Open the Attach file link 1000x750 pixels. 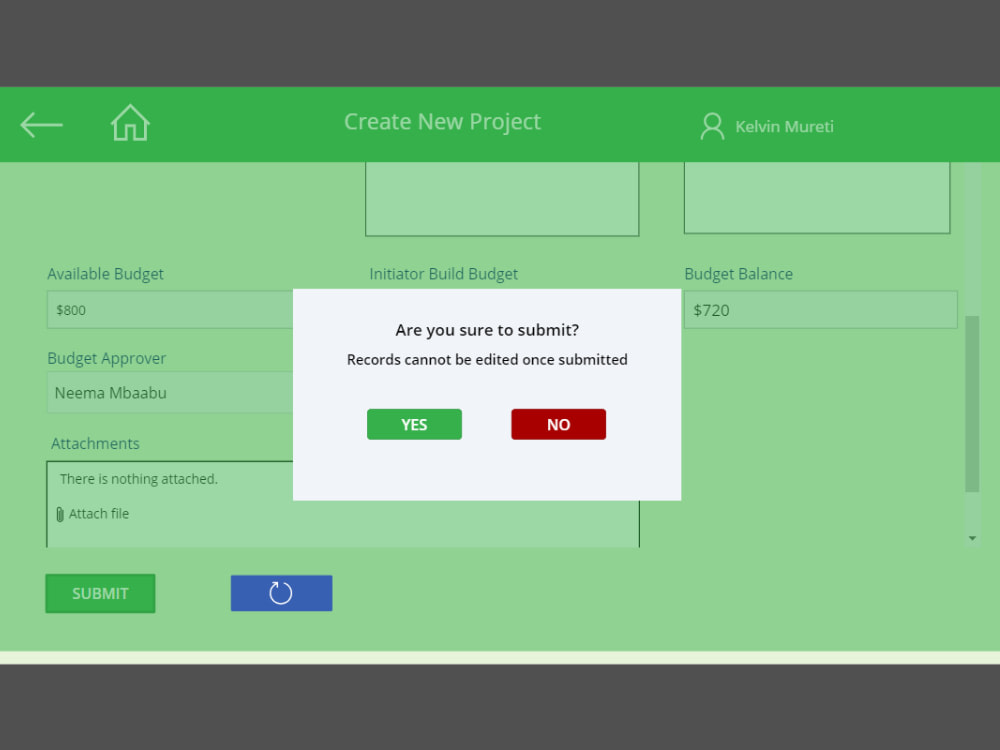[98, 513]
